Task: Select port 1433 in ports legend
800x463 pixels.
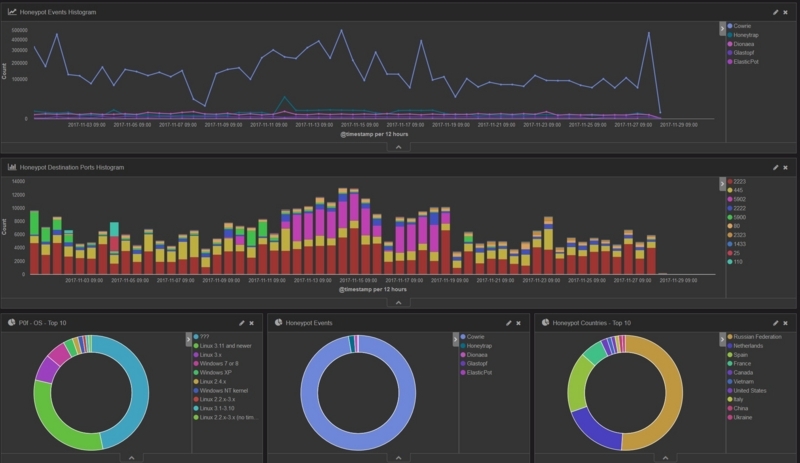Action: coord(739,244)
